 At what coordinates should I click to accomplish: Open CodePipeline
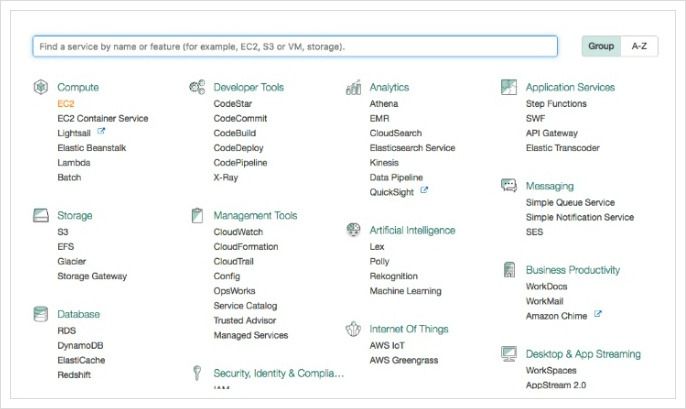pyautogui.click(x=240, y=163)
